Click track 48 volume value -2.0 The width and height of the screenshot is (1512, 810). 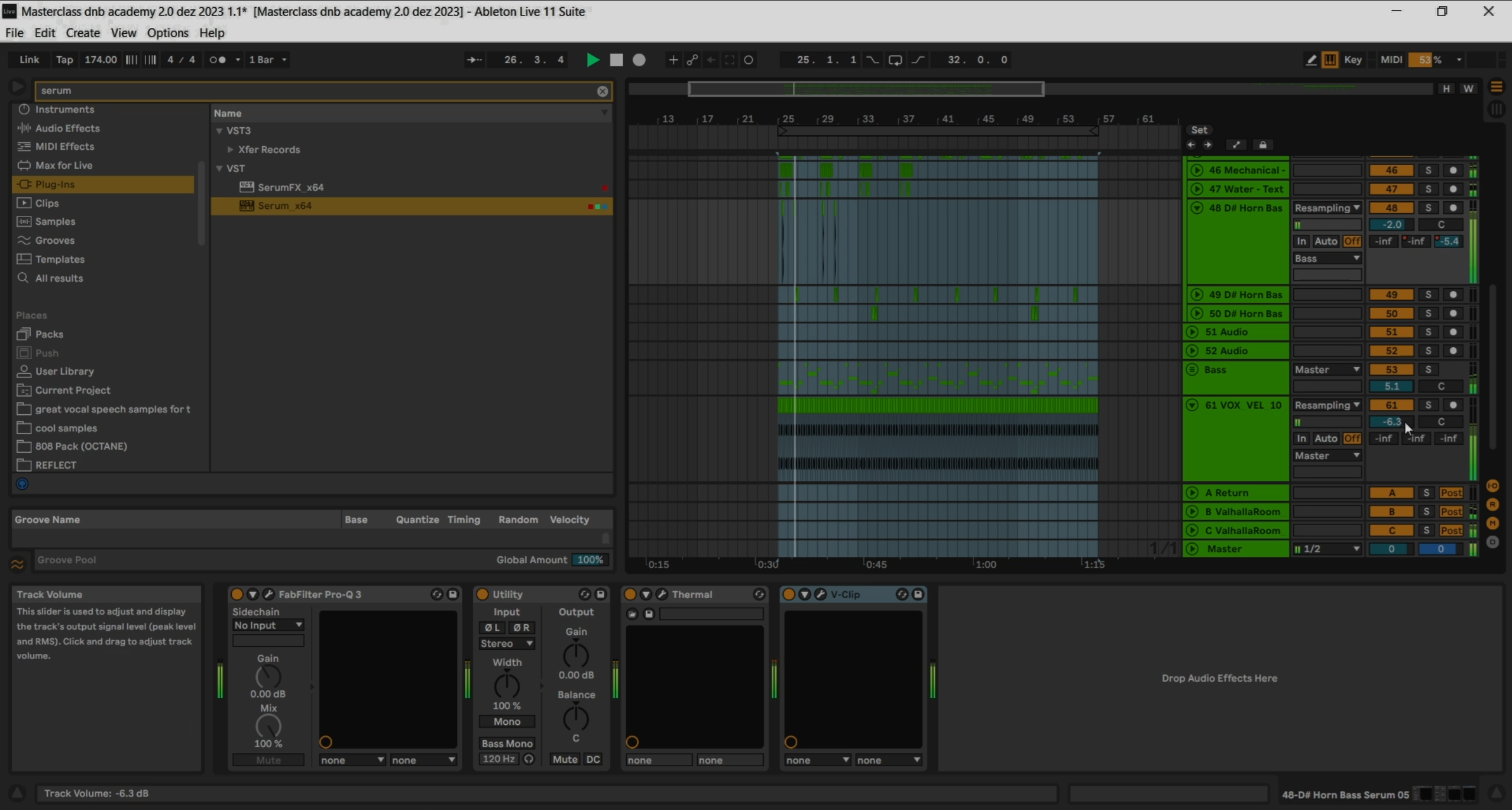1391,225
